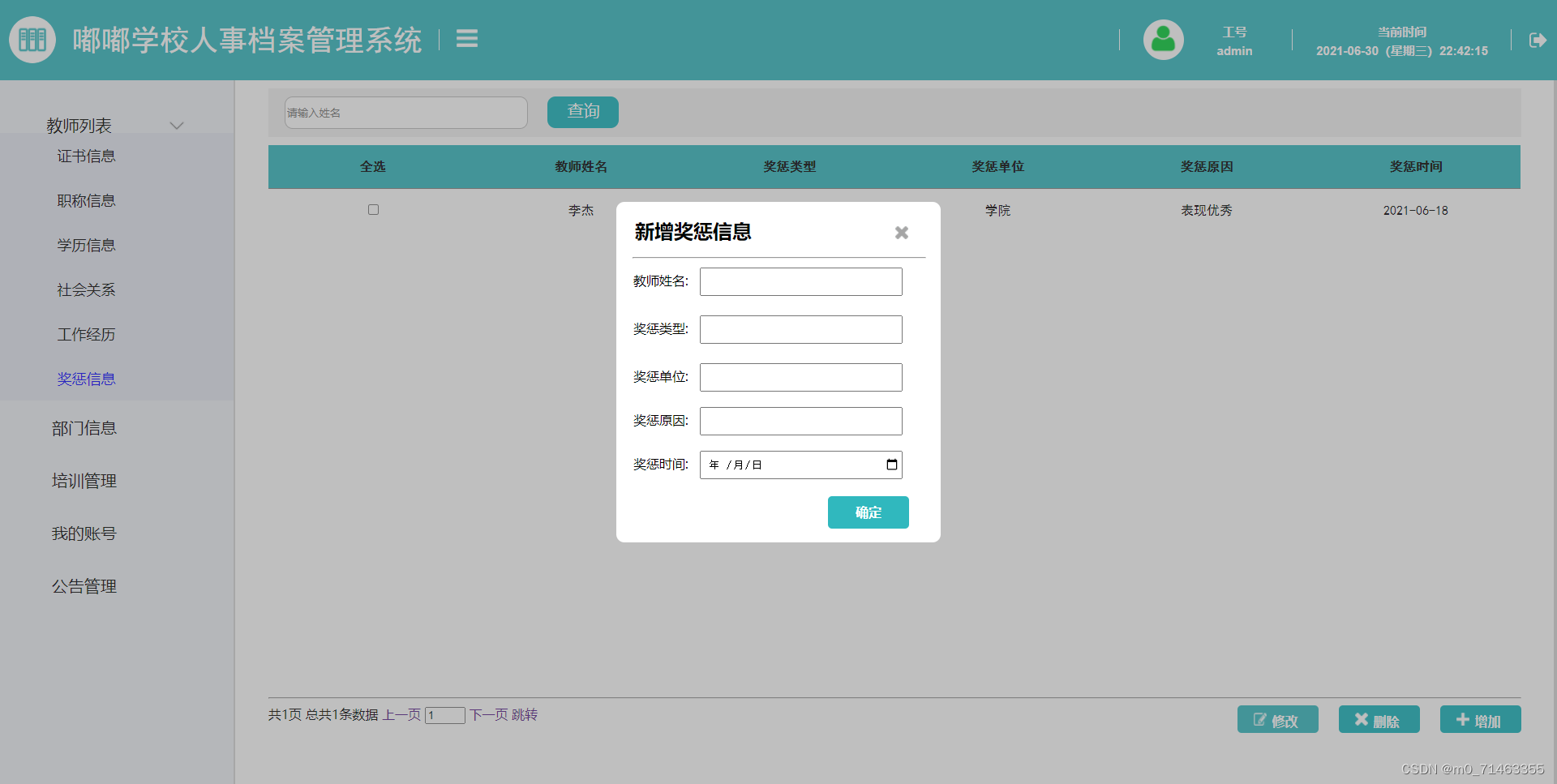This screenshot has height=784, width=1557.
Task: Close the 新增奖惩信息 dialog
Action: click(x=901, y=233)
